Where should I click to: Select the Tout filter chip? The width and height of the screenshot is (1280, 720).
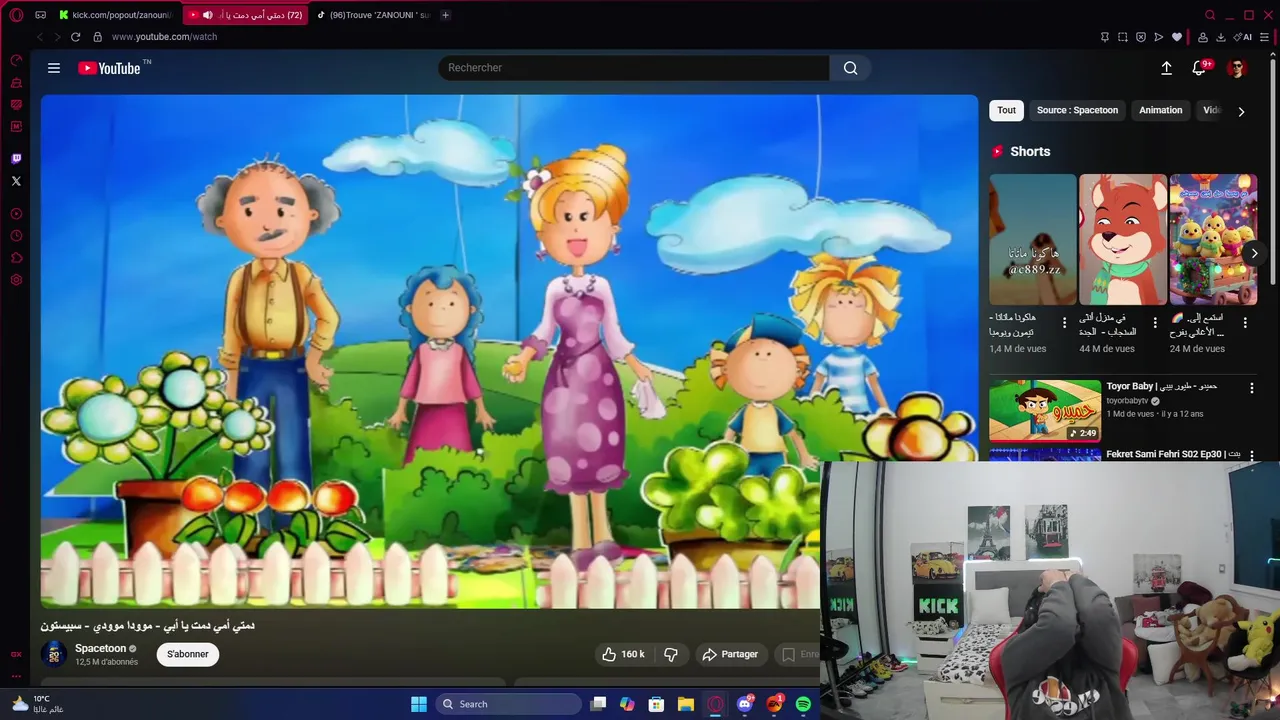point(1006,110)
